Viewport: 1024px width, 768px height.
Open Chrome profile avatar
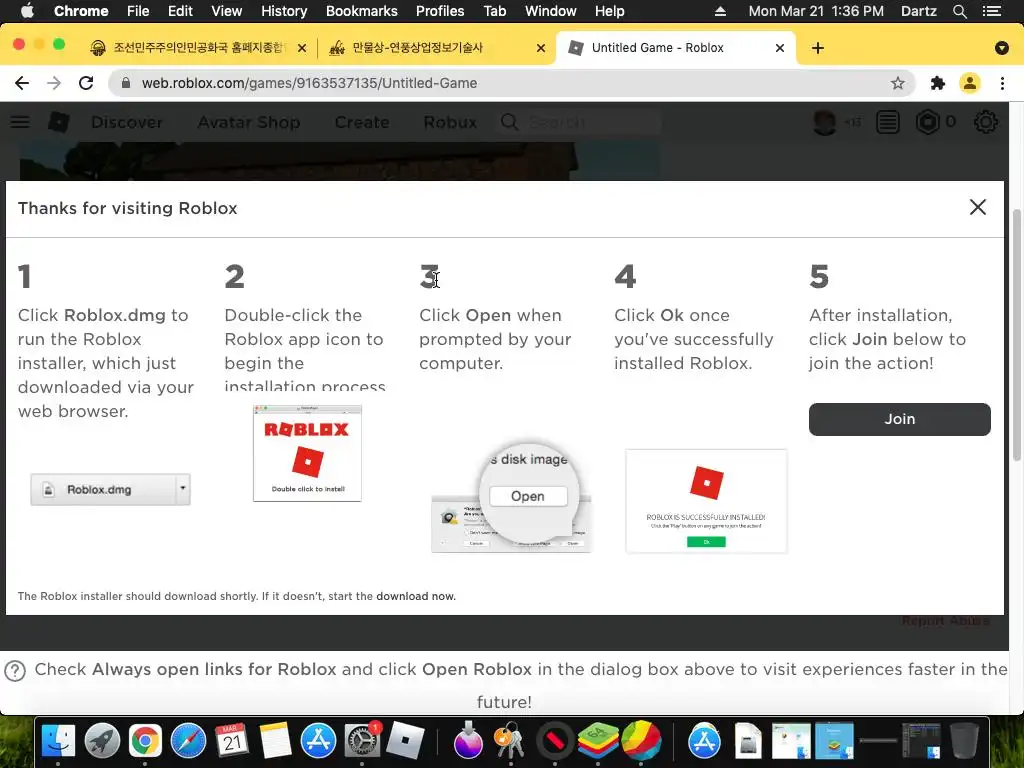click(x=970, y=83)
